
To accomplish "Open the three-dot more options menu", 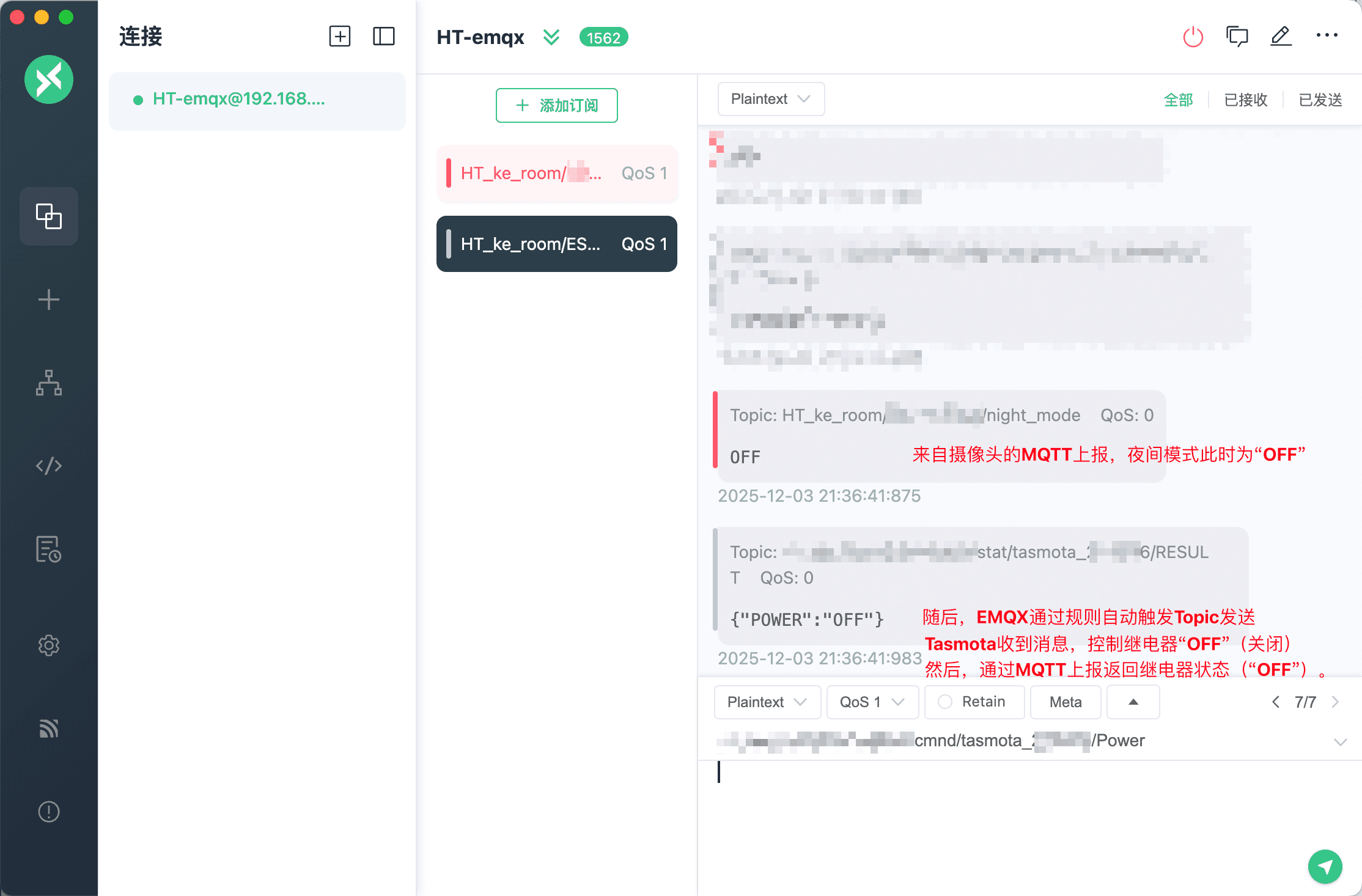I will tap(1327, 35).
